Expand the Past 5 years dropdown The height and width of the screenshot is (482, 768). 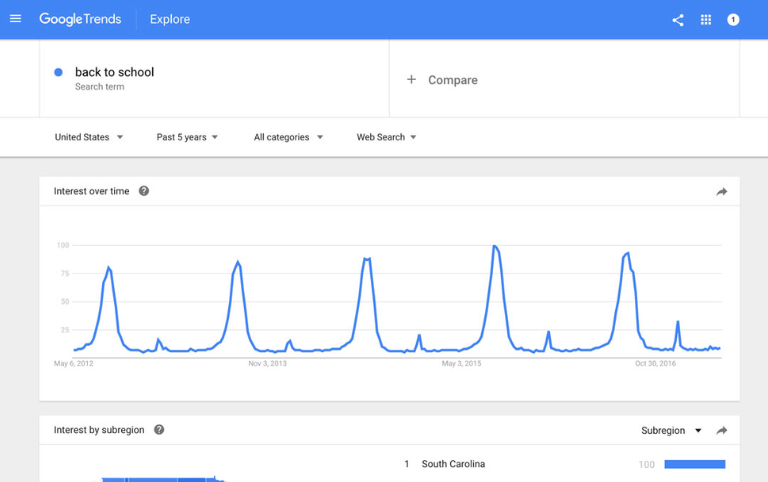tap(187, 137)
